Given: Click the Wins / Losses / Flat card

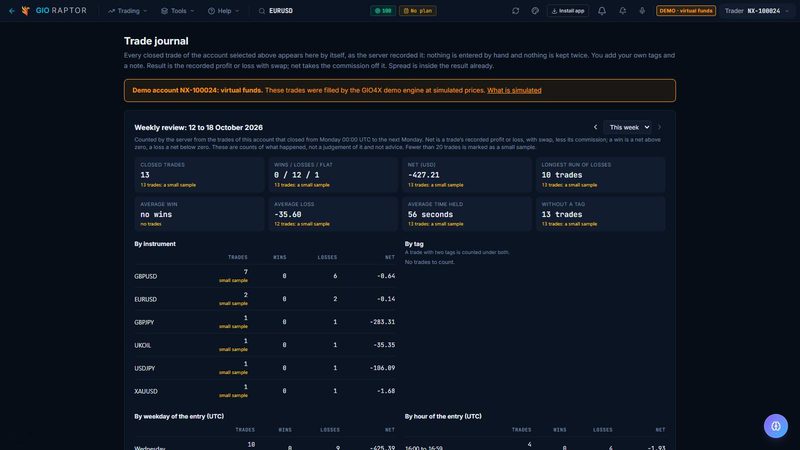Looking at the screenshot, I should click(333, 175).
